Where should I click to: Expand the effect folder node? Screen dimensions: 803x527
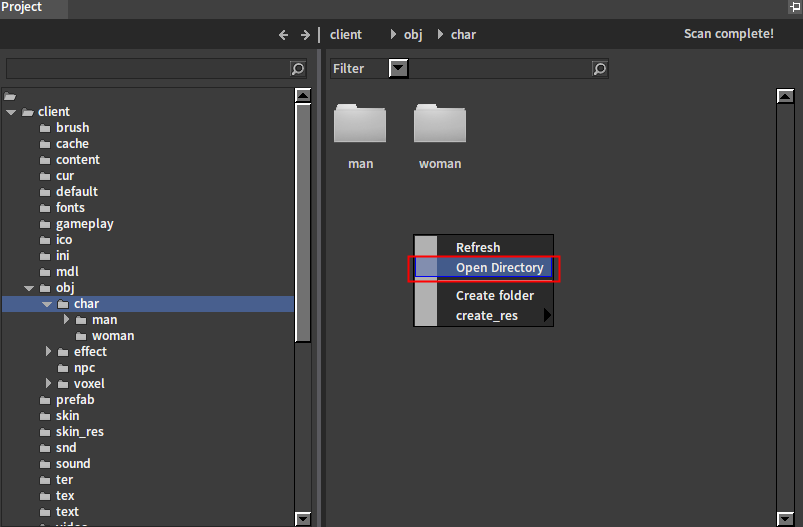click(48, 352)
